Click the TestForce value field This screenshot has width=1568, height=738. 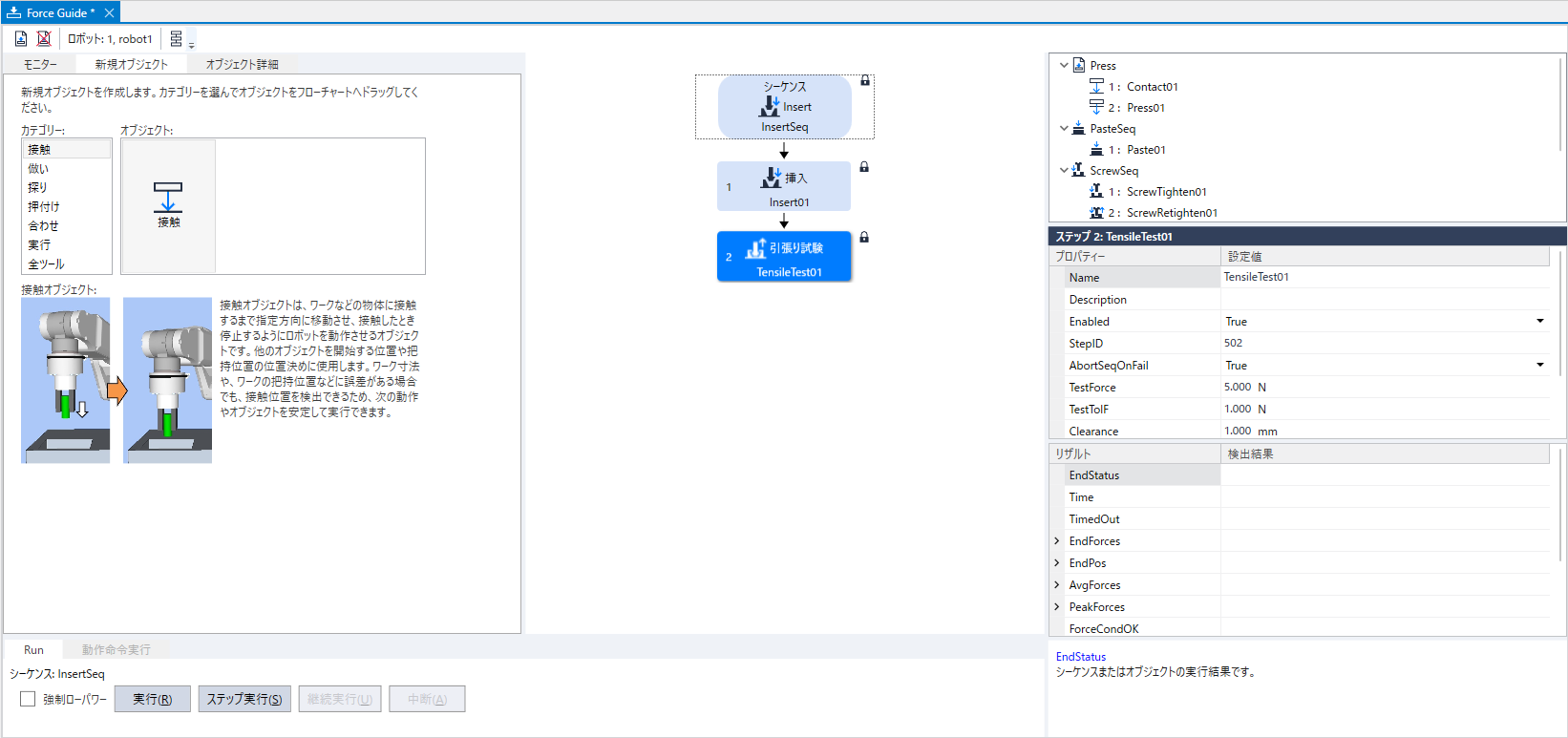[x=1385, y=388]
